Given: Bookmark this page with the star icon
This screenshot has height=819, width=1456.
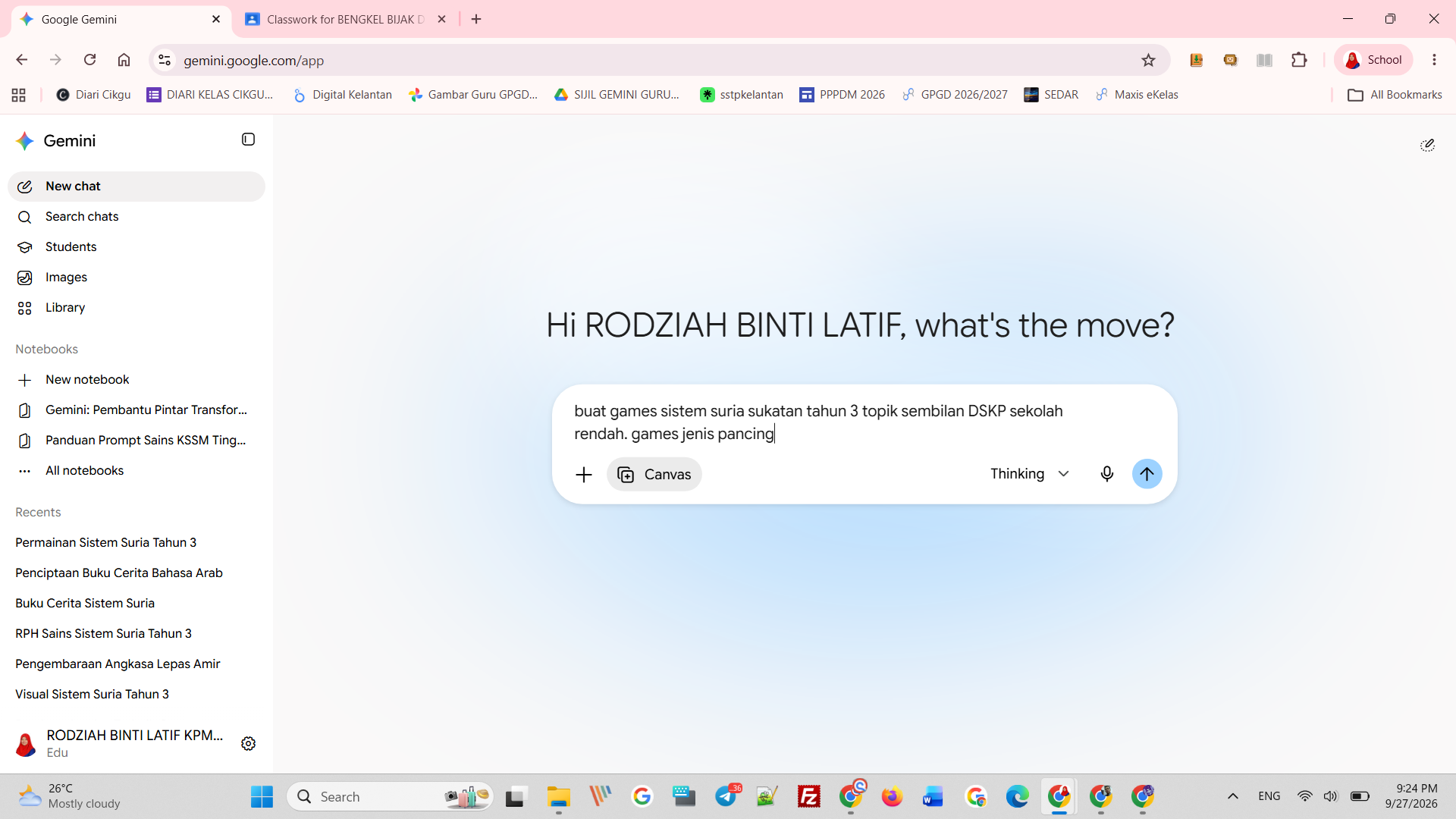Looking at the screenshot, I should coord(1148,60).
